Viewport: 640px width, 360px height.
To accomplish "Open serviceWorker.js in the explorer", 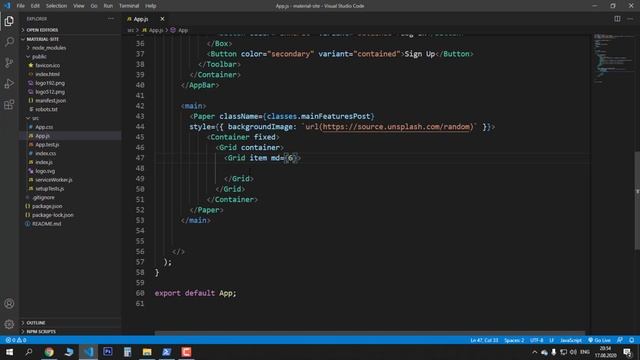I will pyautogui.click(x=53, y=180).
